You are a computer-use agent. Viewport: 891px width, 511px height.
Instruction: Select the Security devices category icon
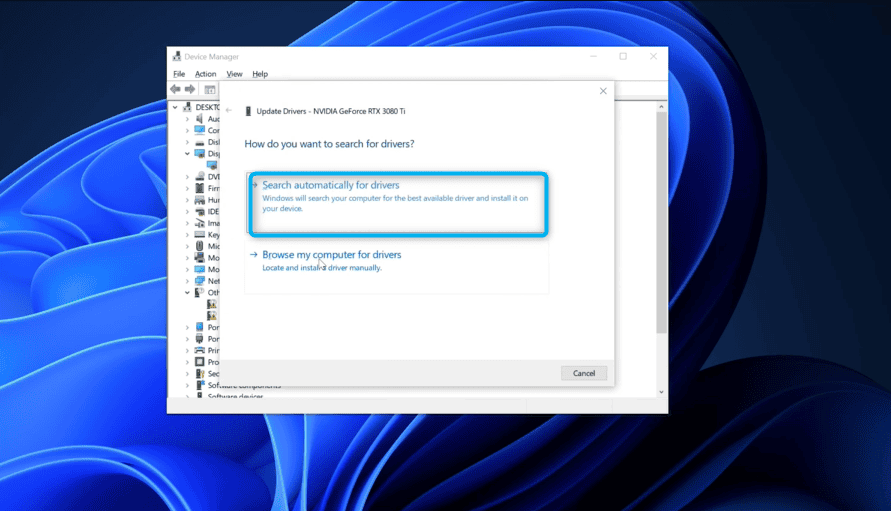tap(199, 373)
